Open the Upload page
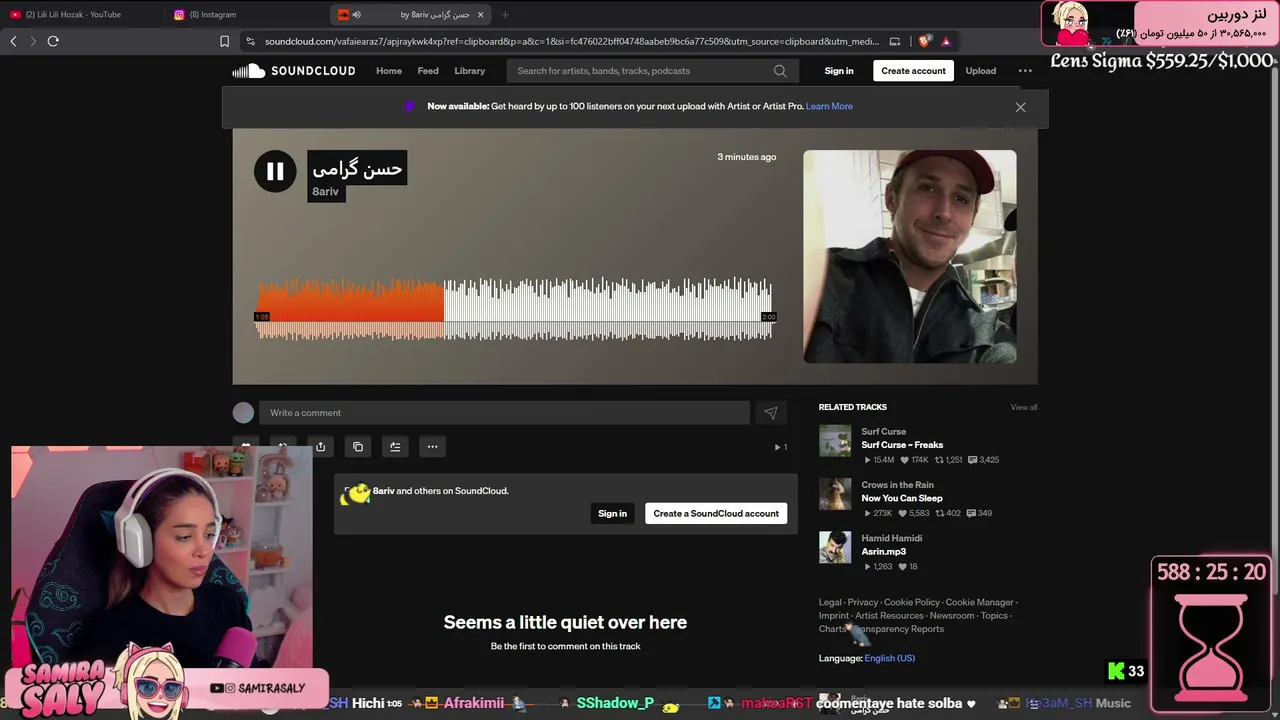The image size is (1280, 720). click(980, 71)
